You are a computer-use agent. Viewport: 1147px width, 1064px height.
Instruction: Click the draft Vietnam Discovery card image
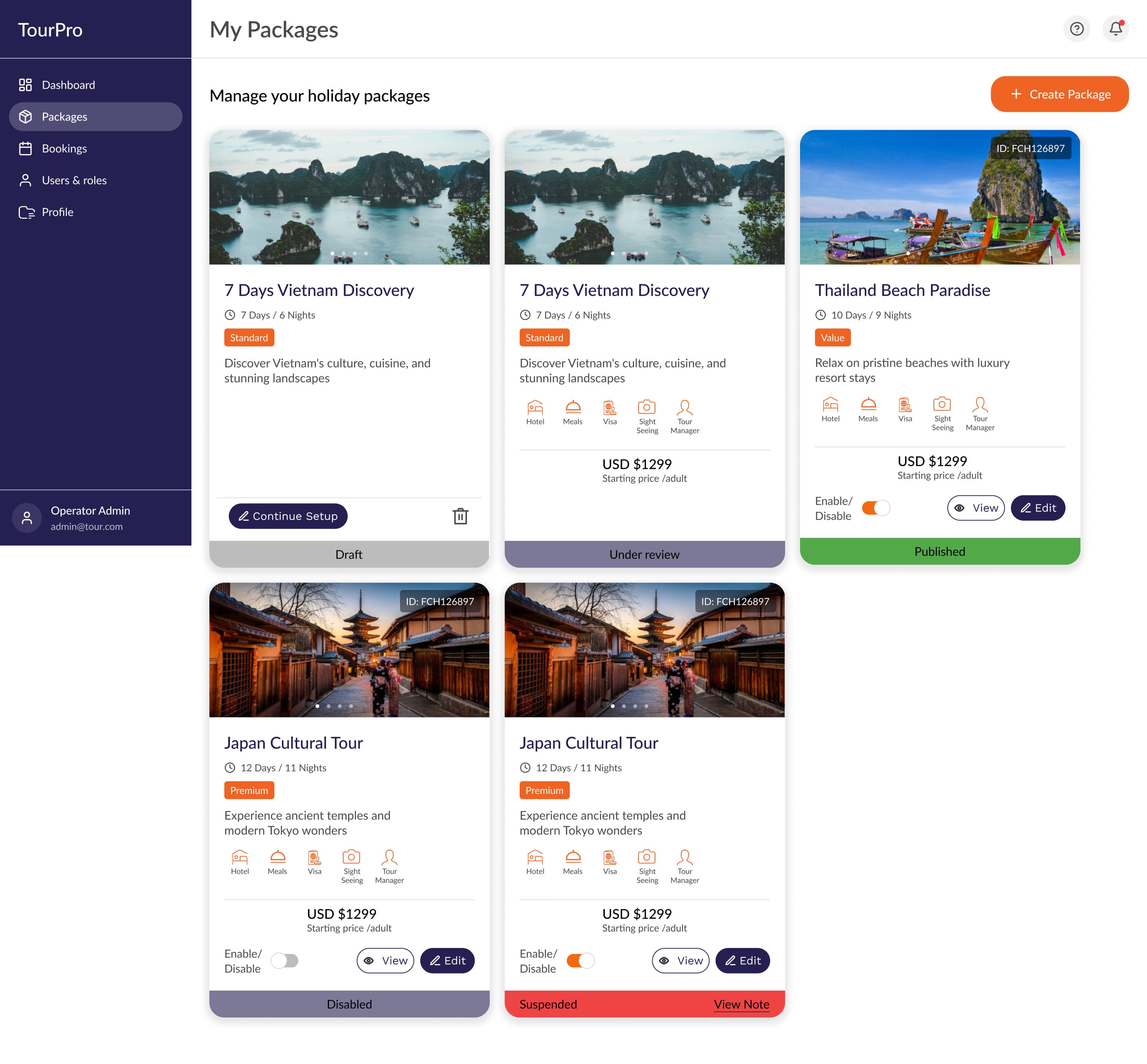350,197
